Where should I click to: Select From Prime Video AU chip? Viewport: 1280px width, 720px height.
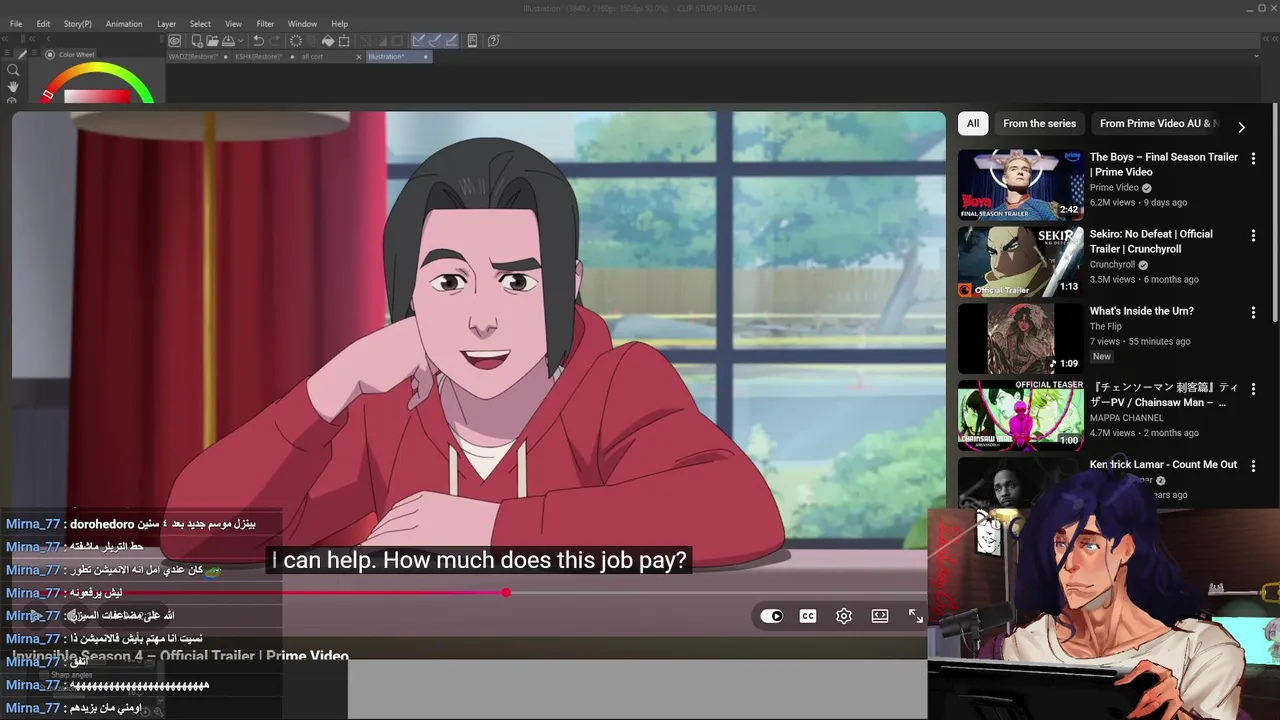pyautogui.click(x=1159, y=124)
